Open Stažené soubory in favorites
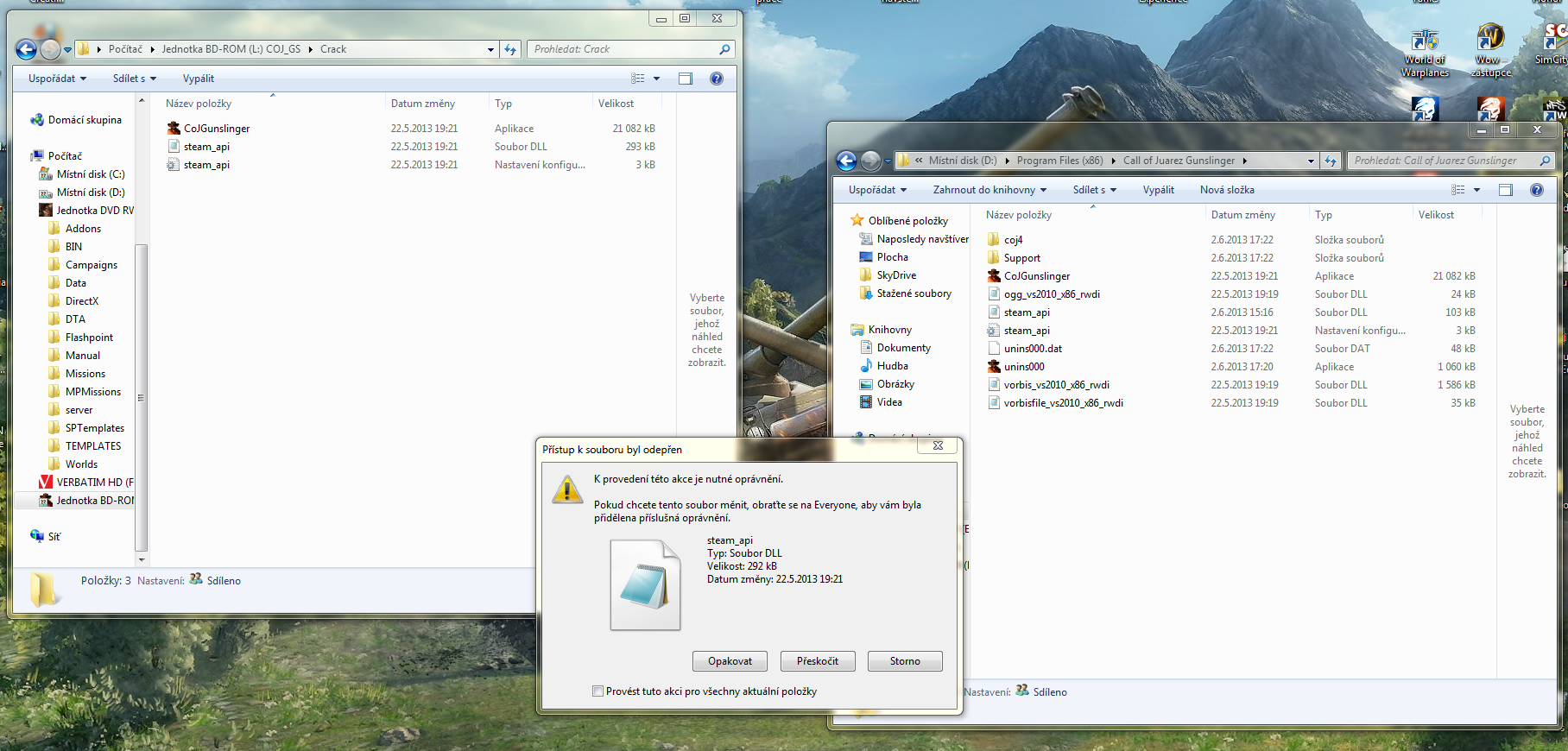 click(x=906, y=293)
